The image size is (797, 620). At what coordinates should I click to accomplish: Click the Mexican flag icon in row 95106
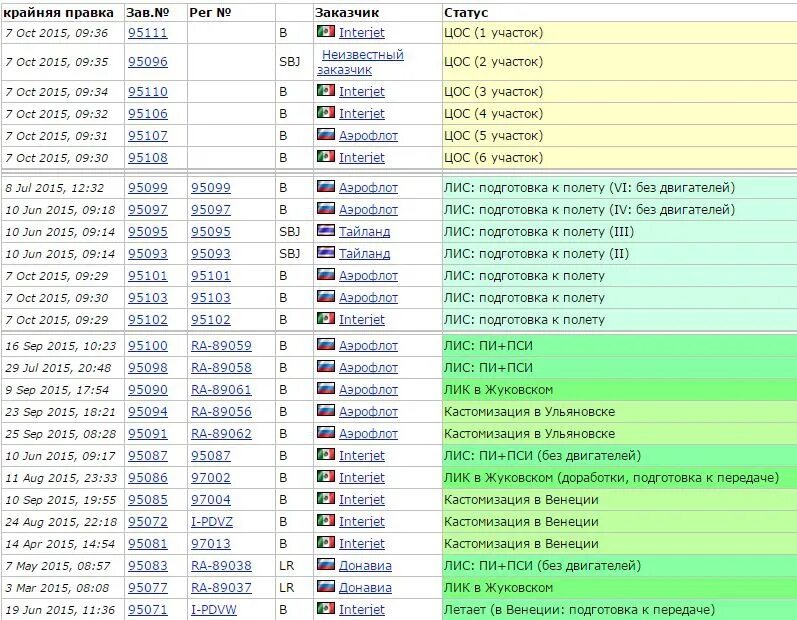[x=326, y=112]
